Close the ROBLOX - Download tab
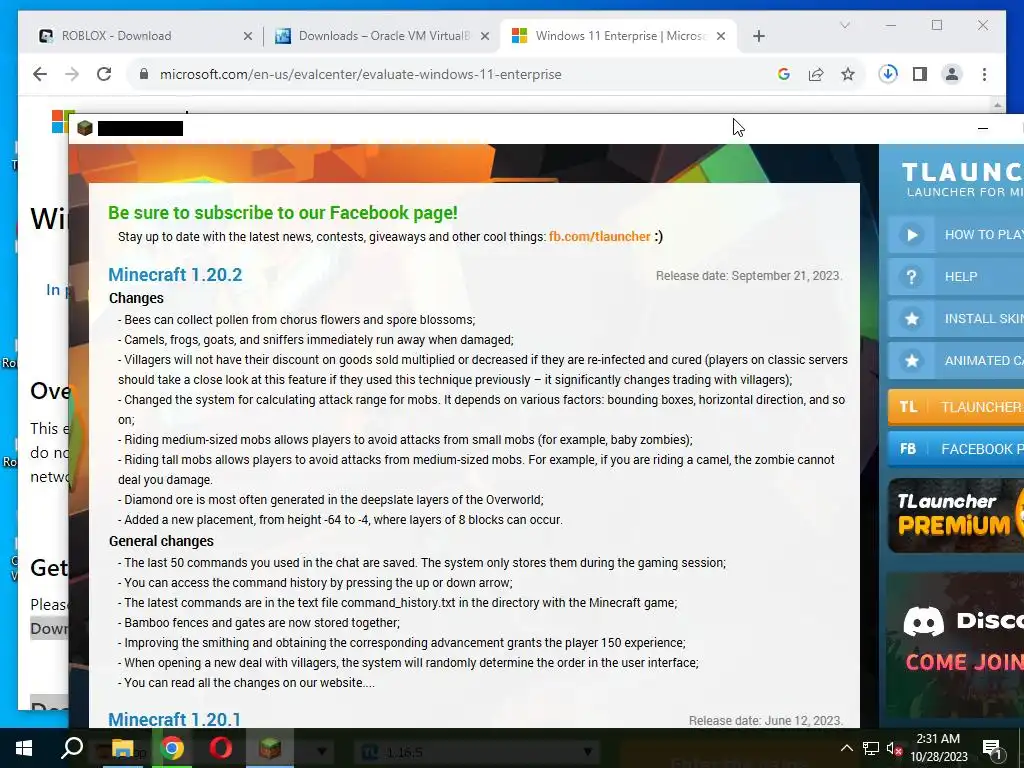The height and width of the screenshot is (768, 1024). click(248, 36)
